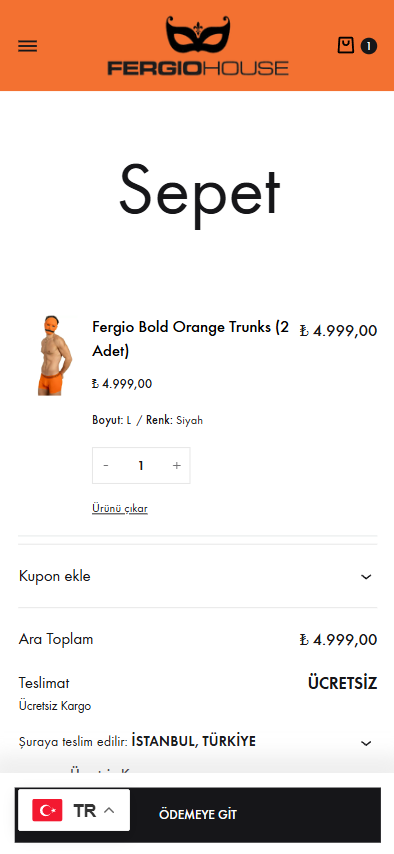Open the shopping bag cart icon
The image size is (394, 854).
click(x=345, y=45)
